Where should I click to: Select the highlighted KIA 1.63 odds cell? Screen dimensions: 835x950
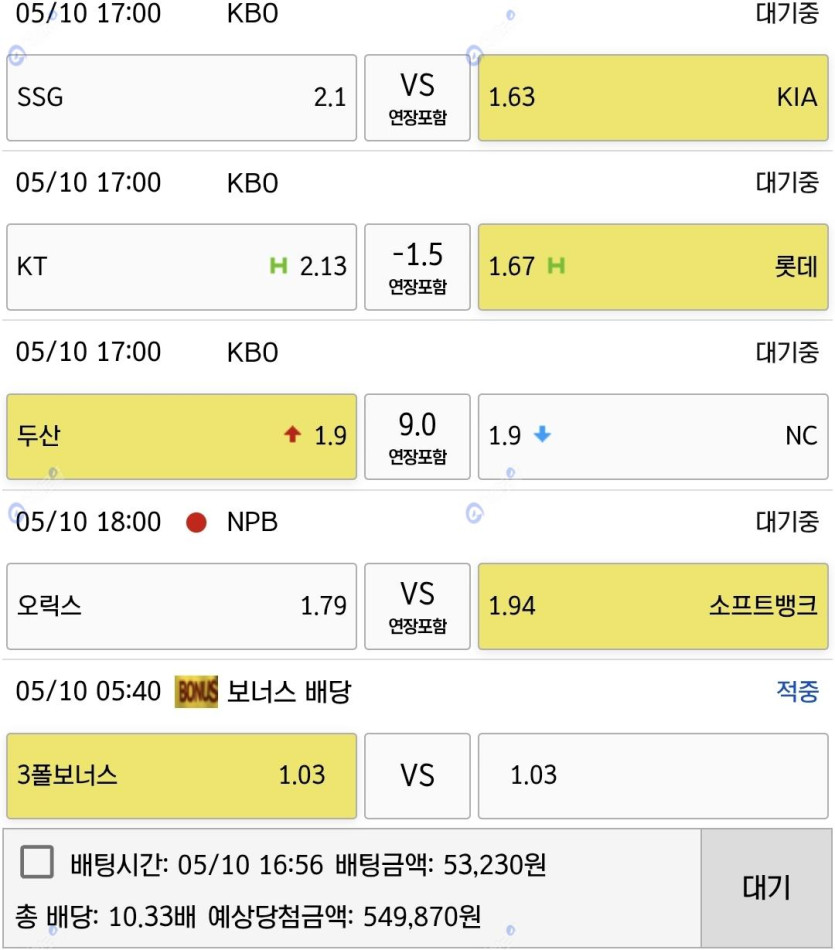click(653, 98)
